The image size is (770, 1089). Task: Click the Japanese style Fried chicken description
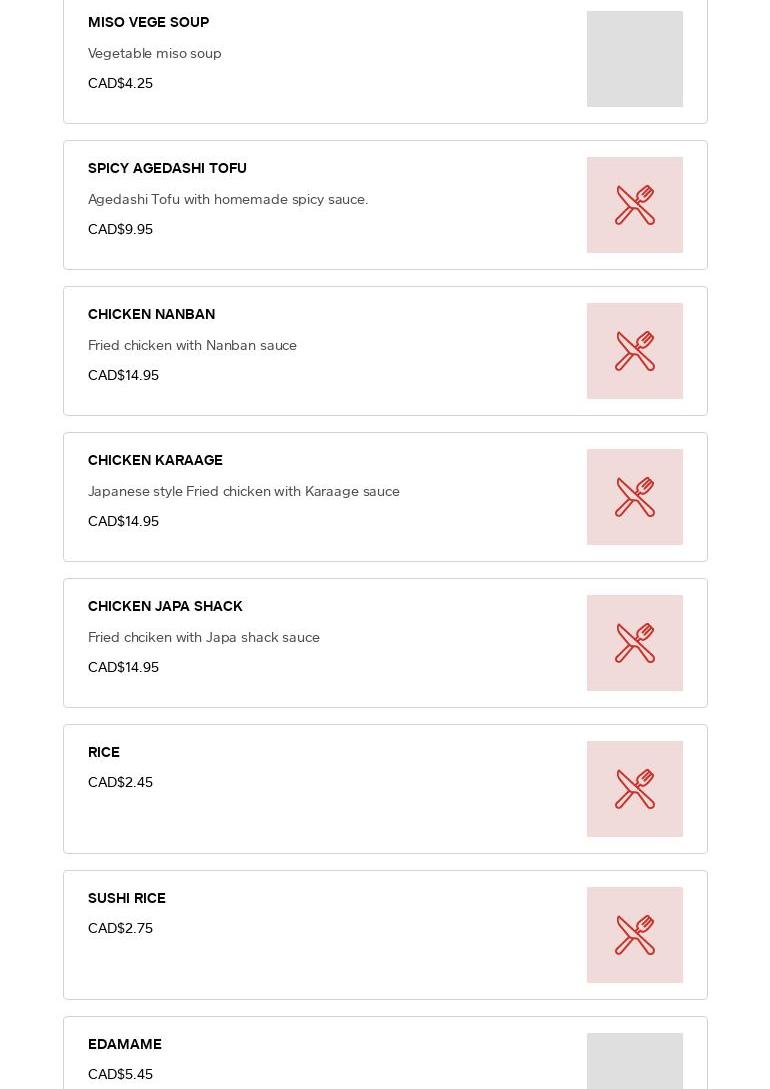[244, 491]
